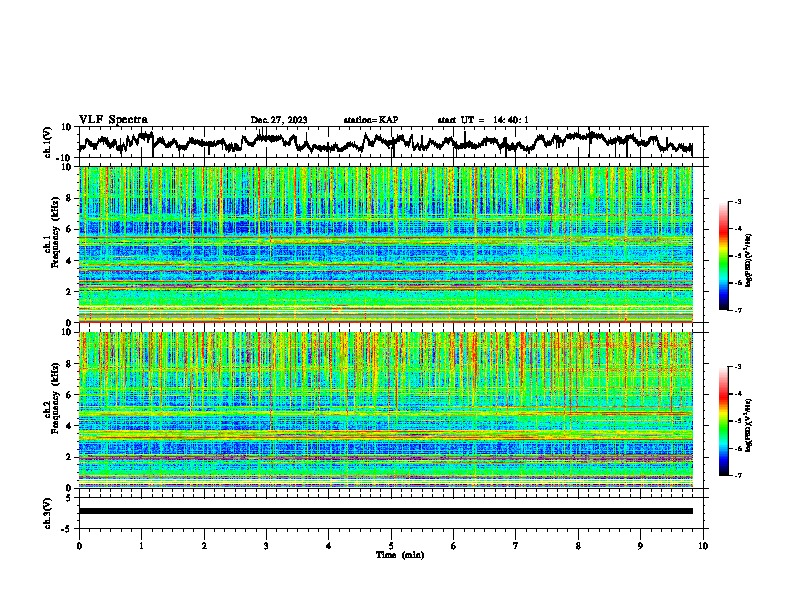The width and height of the screenshot is (792, 612).
Task: Click time axis tick label "1"
Action: click(141, 546)
